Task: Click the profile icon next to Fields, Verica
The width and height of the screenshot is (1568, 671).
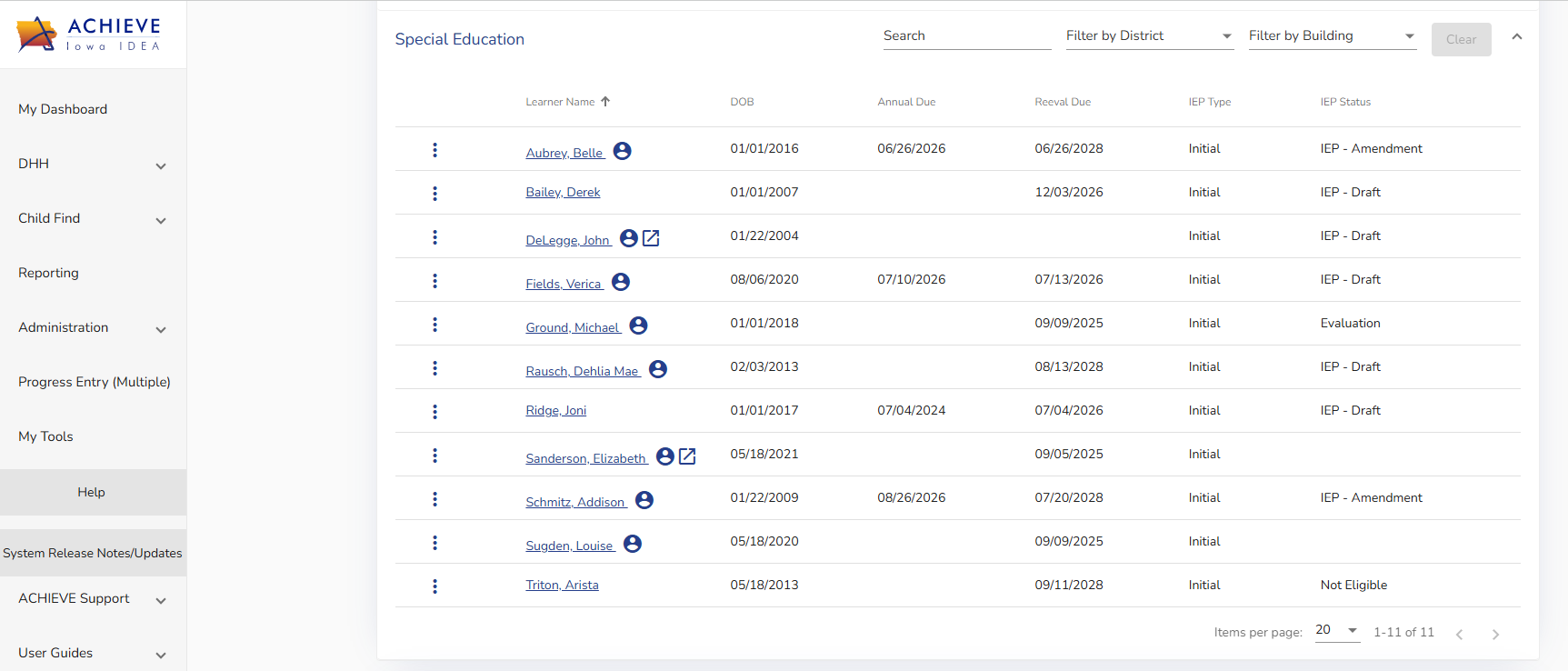Action: [x=621, y=282]
